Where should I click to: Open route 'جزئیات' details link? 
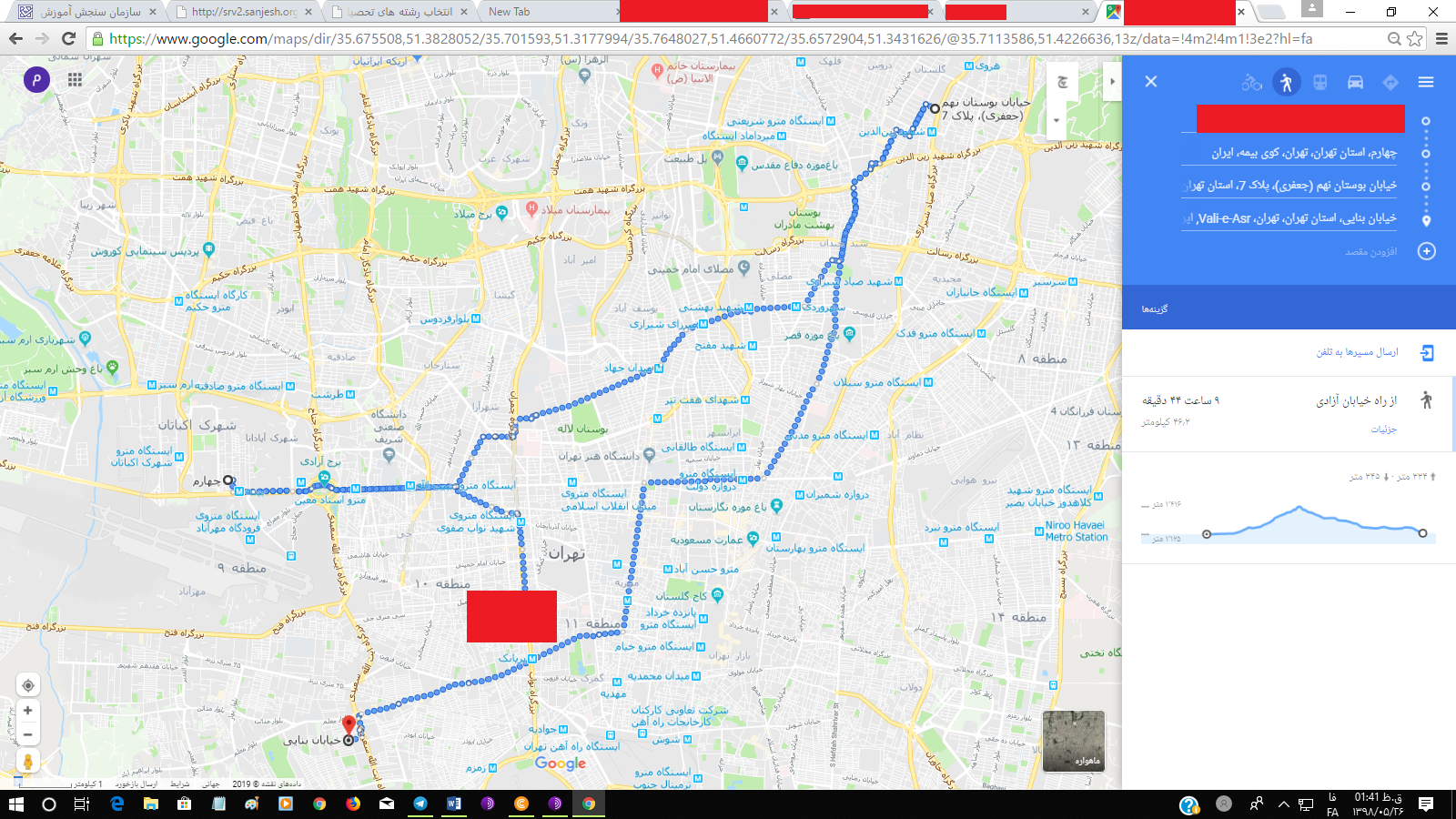pos(1384,430)
